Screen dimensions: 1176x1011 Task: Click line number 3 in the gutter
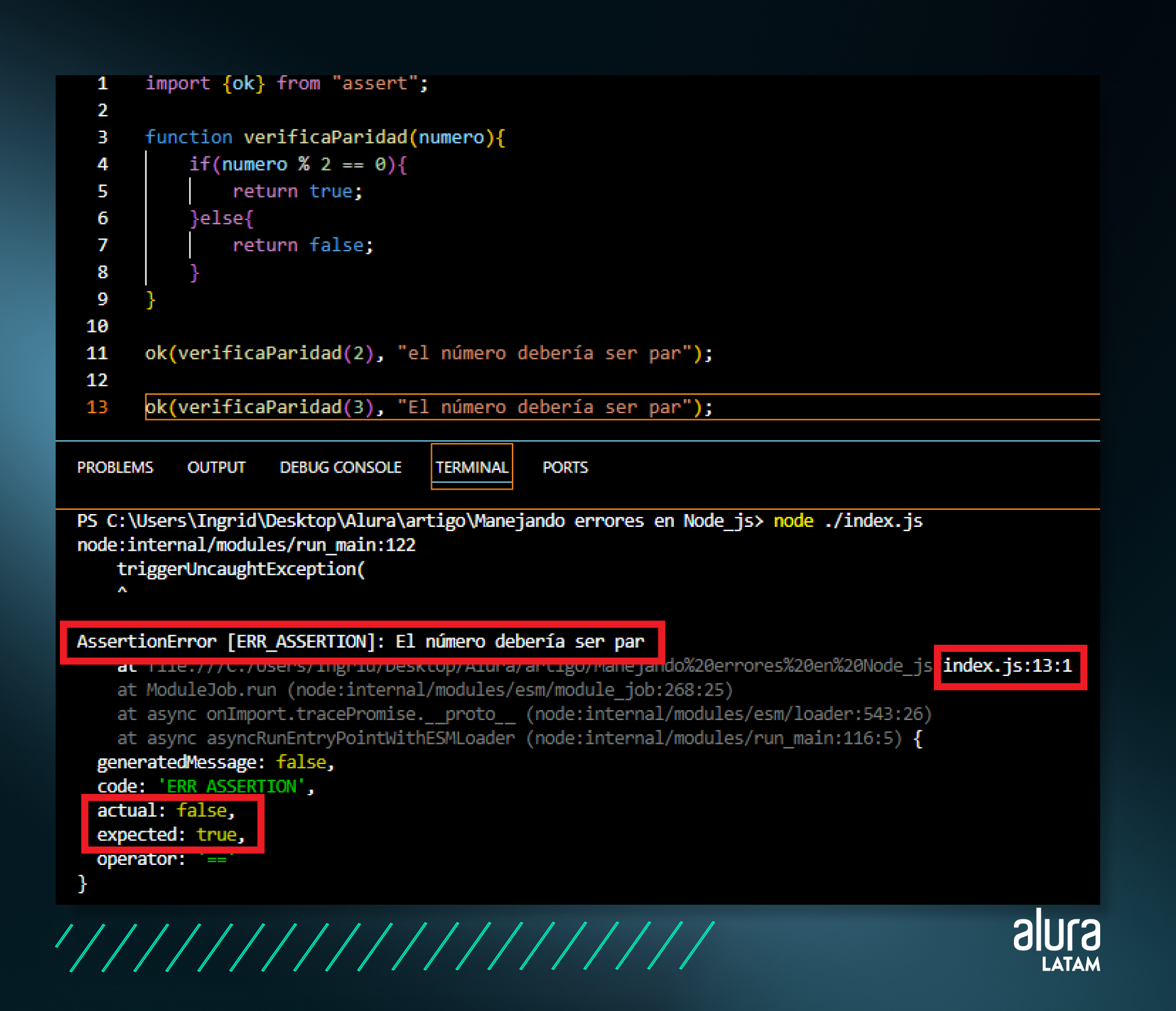103,137
